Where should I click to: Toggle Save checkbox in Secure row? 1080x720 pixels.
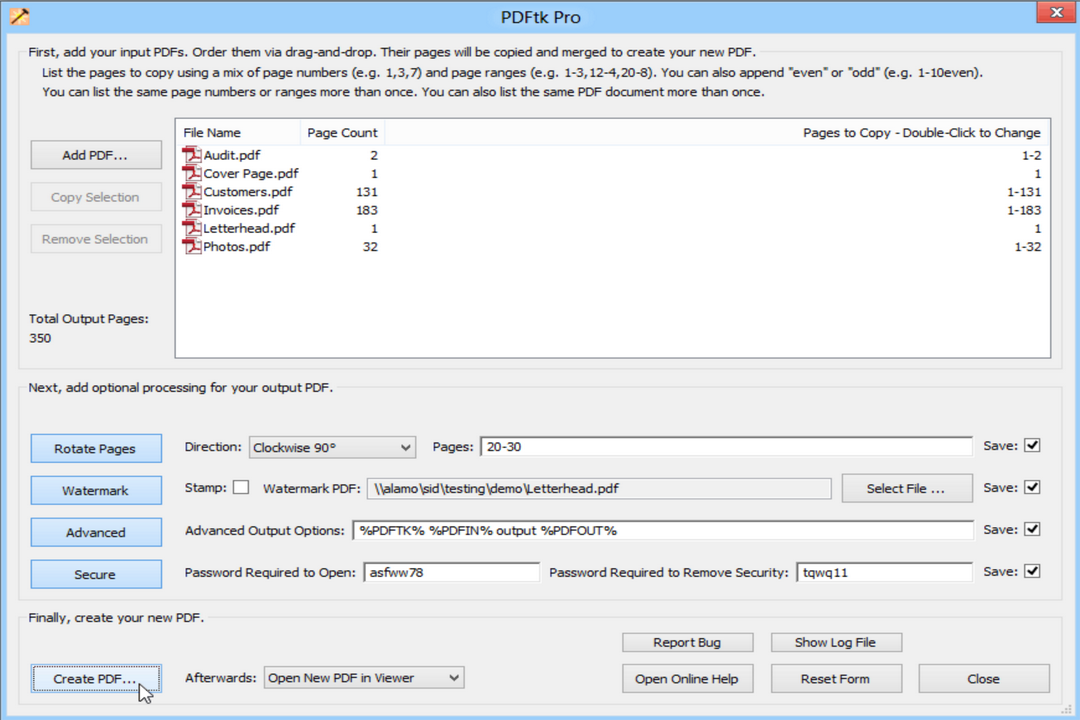[x=1033, y=572]
